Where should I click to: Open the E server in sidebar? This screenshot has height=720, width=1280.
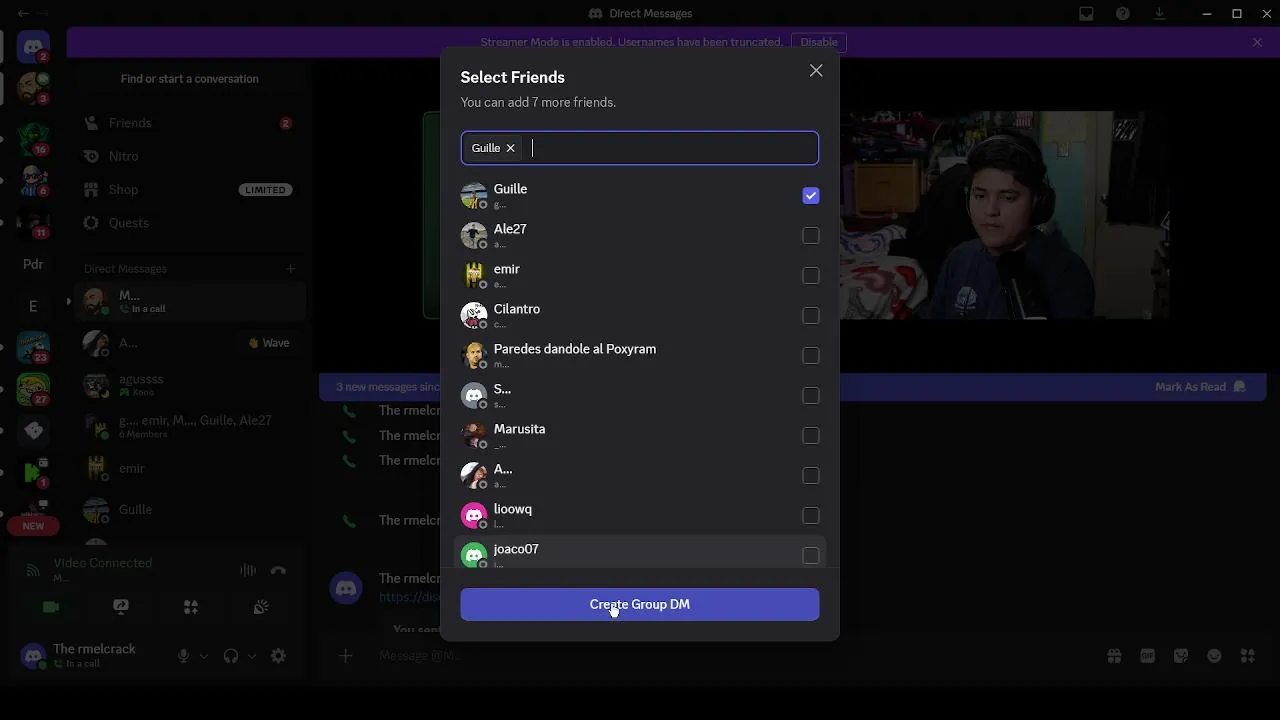coord(33,306)
